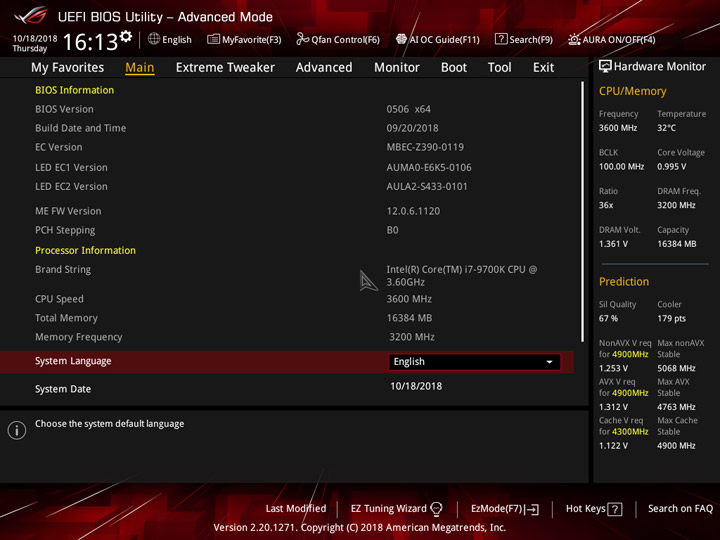Image resolution: width=720 pixels, height=540 pixels.
Task: Select the Main tab
Action: [x=140, y=68]
